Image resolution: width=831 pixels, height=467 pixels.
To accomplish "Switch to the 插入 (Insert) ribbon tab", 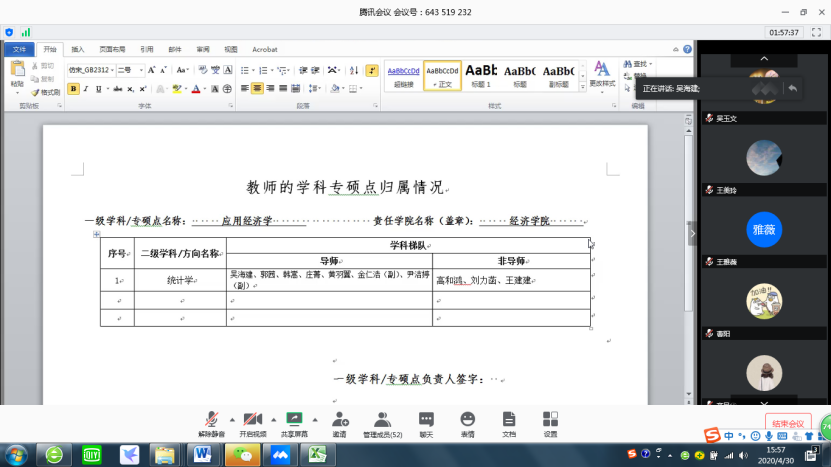I will click(78, 49).
